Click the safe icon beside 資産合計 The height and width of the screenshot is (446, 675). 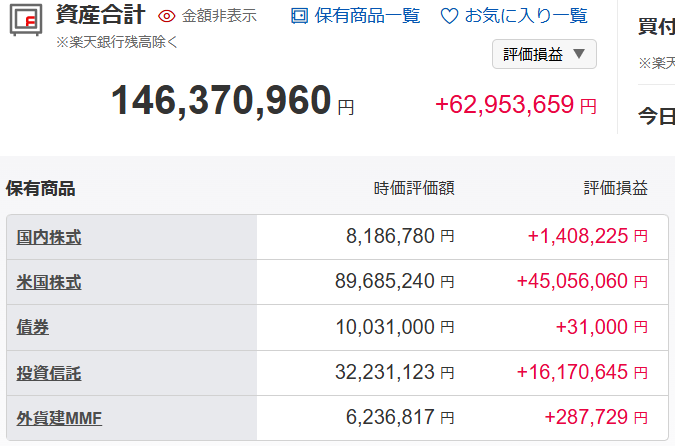click(x=27, y=21)
